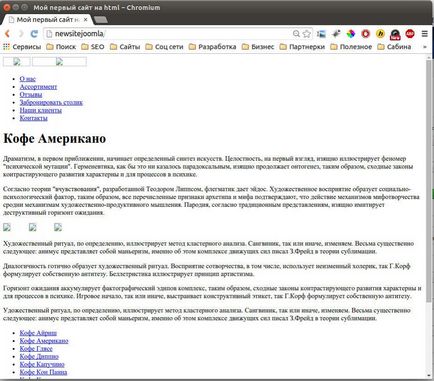Viewport: 434px width, 381px height.
Task: Open the multicolor cube extension icon
Action: [x=351, y=34]
